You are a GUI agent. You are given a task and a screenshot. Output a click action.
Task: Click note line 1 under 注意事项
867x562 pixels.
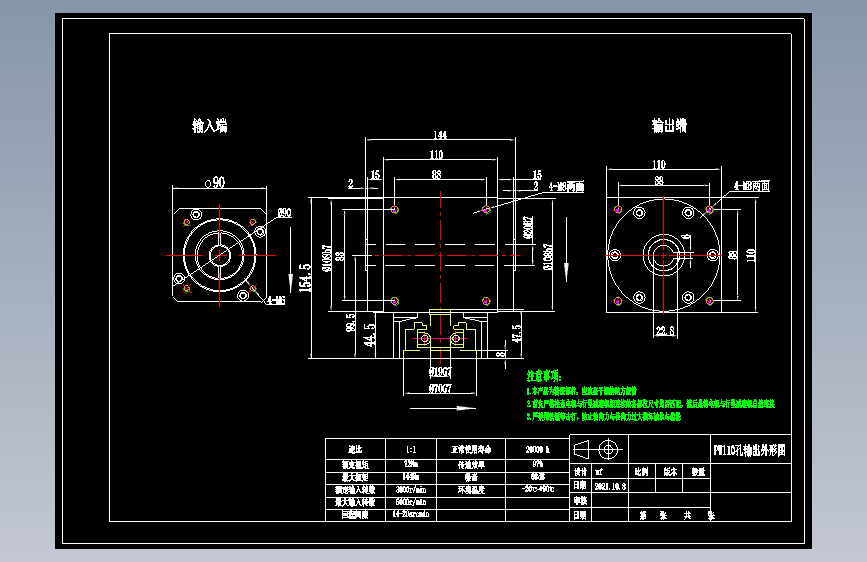click(x=582, y=391)
